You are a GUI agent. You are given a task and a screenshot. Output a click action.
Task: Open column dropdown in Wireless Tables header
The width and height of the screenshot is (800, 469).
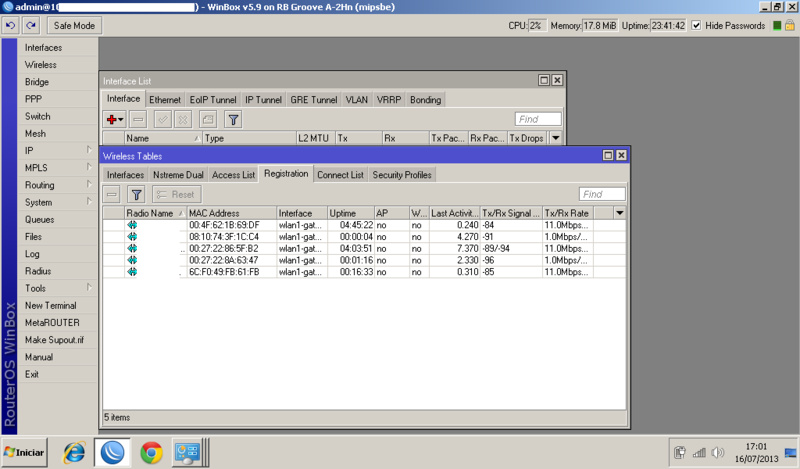[619, 213]
